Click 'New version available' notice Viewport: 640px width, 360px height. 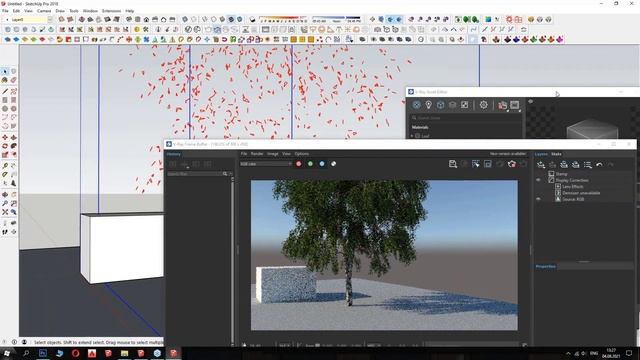click(x=508, y=153)
